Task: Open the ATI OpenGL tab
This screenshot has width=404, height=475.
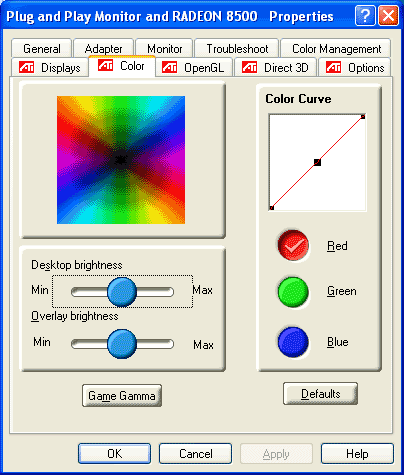Action: click(194, 68)
